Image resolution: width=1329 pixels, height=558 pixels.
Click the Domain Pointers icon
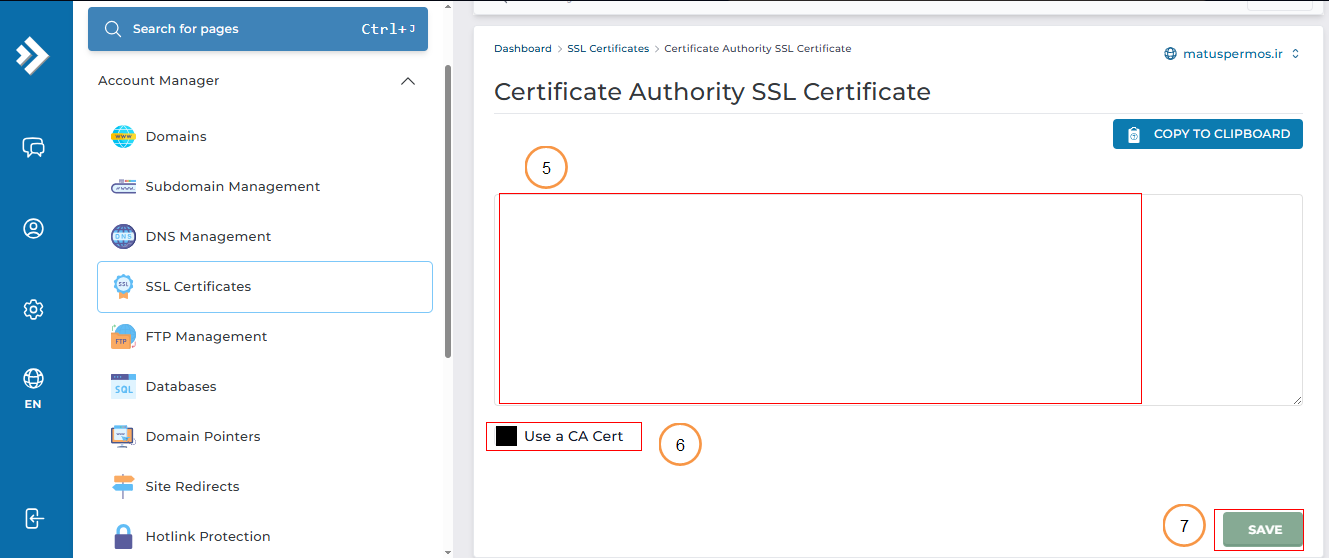pyautogui.click(x=123, y=437)
